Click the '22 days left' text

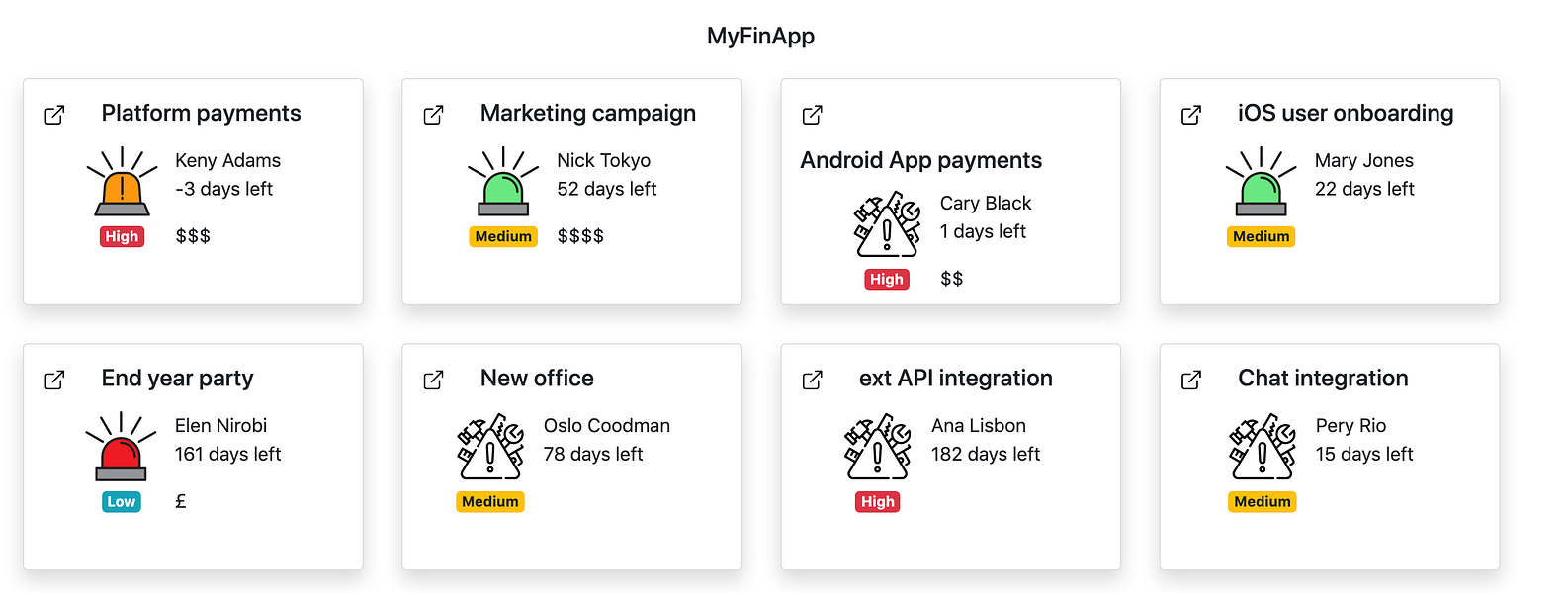(1364, 189)
